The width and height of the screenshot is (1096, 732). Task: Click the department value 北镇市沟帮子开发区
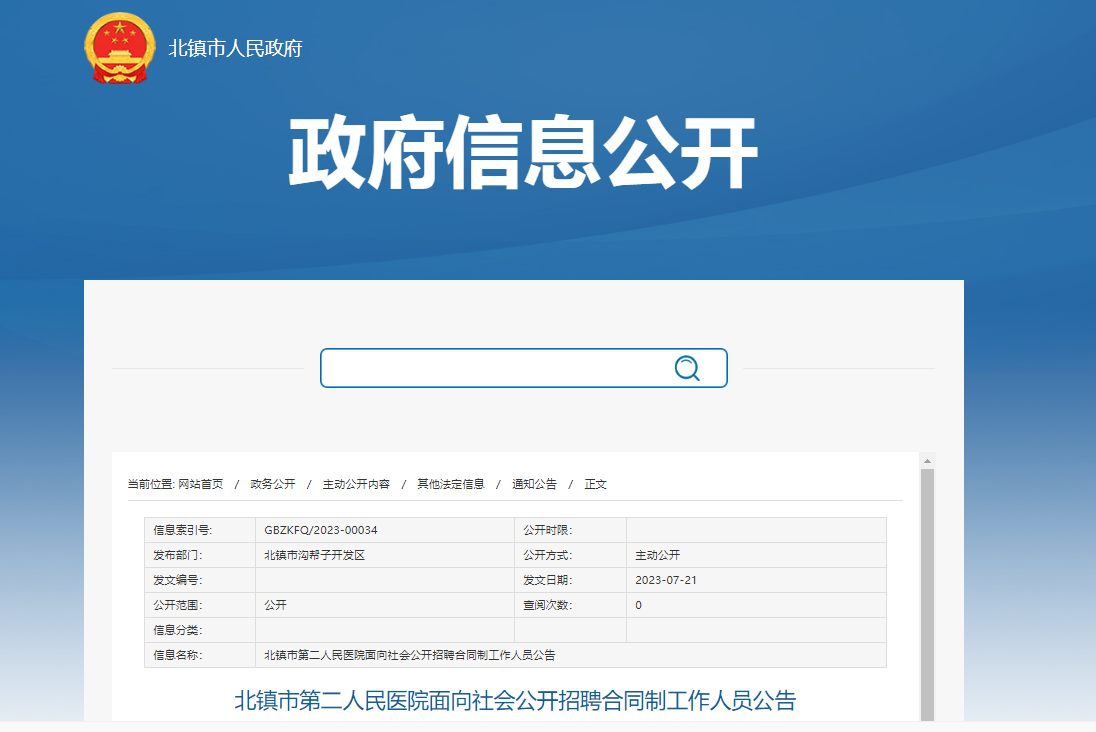(314, 555)
